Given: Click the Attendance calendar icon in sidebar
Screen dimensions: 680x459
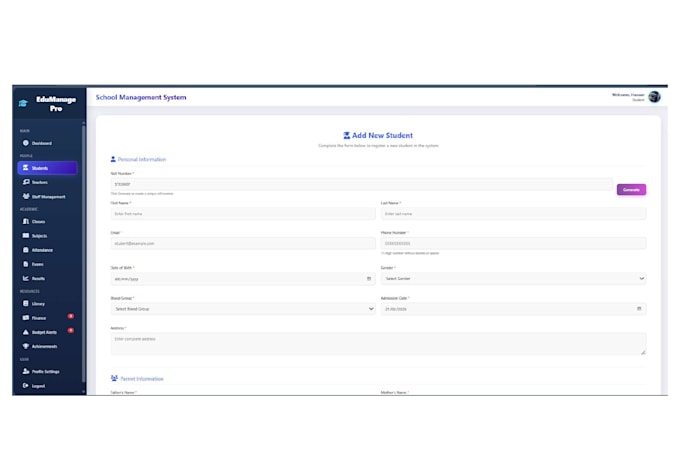Looking at the screenshot, I should click(x=26, y=250).
